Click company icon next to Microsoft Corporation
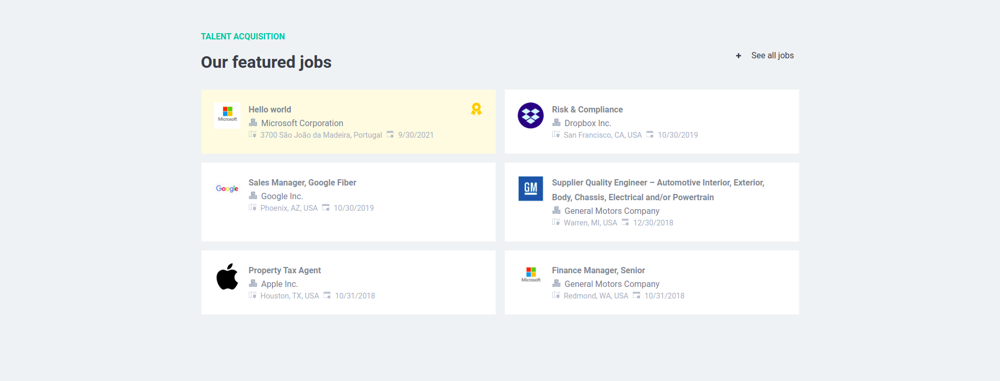This screenshot has height=381, width=1000. (253, 123)
